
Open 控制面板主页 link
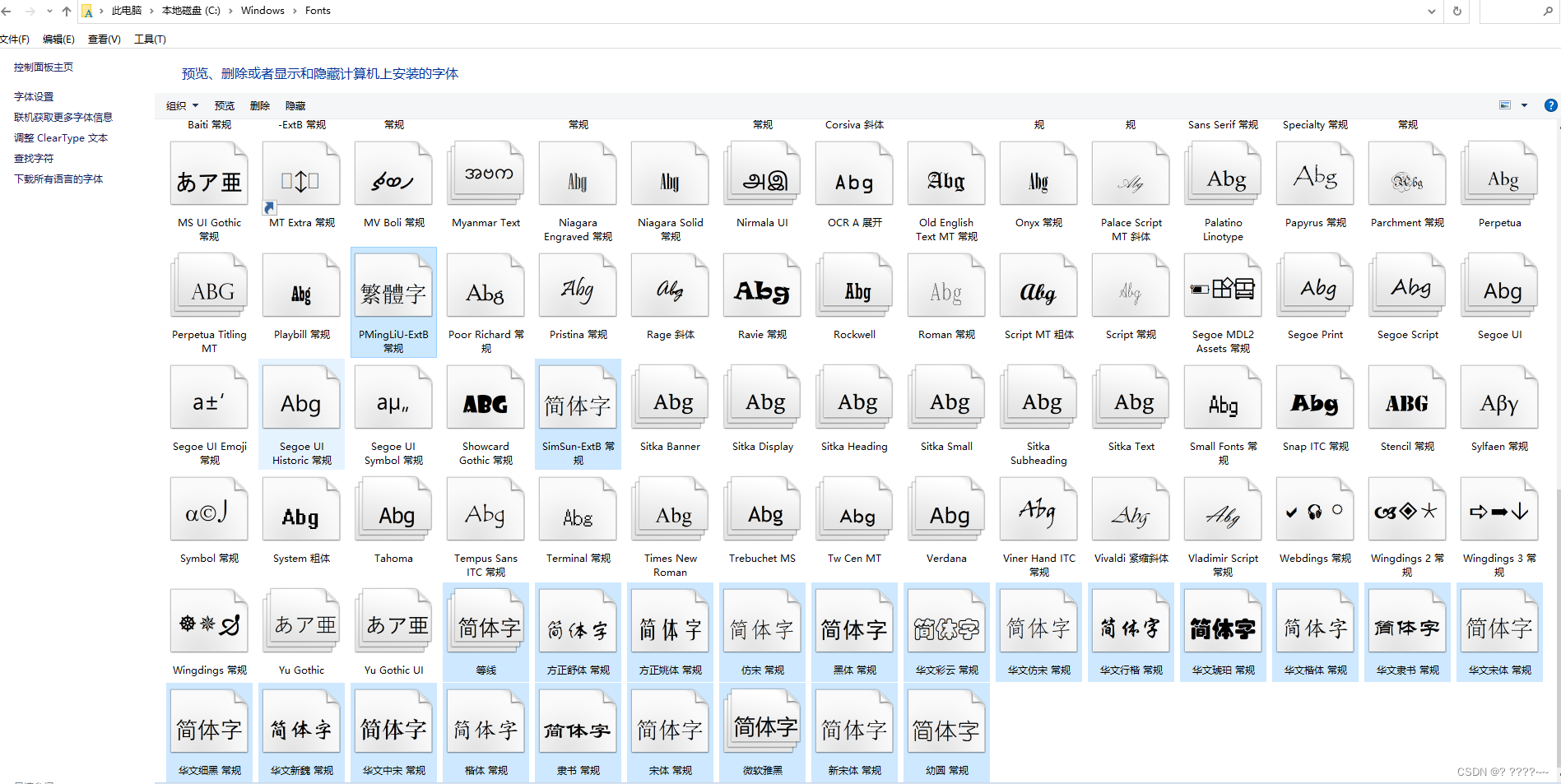(44, 67)
